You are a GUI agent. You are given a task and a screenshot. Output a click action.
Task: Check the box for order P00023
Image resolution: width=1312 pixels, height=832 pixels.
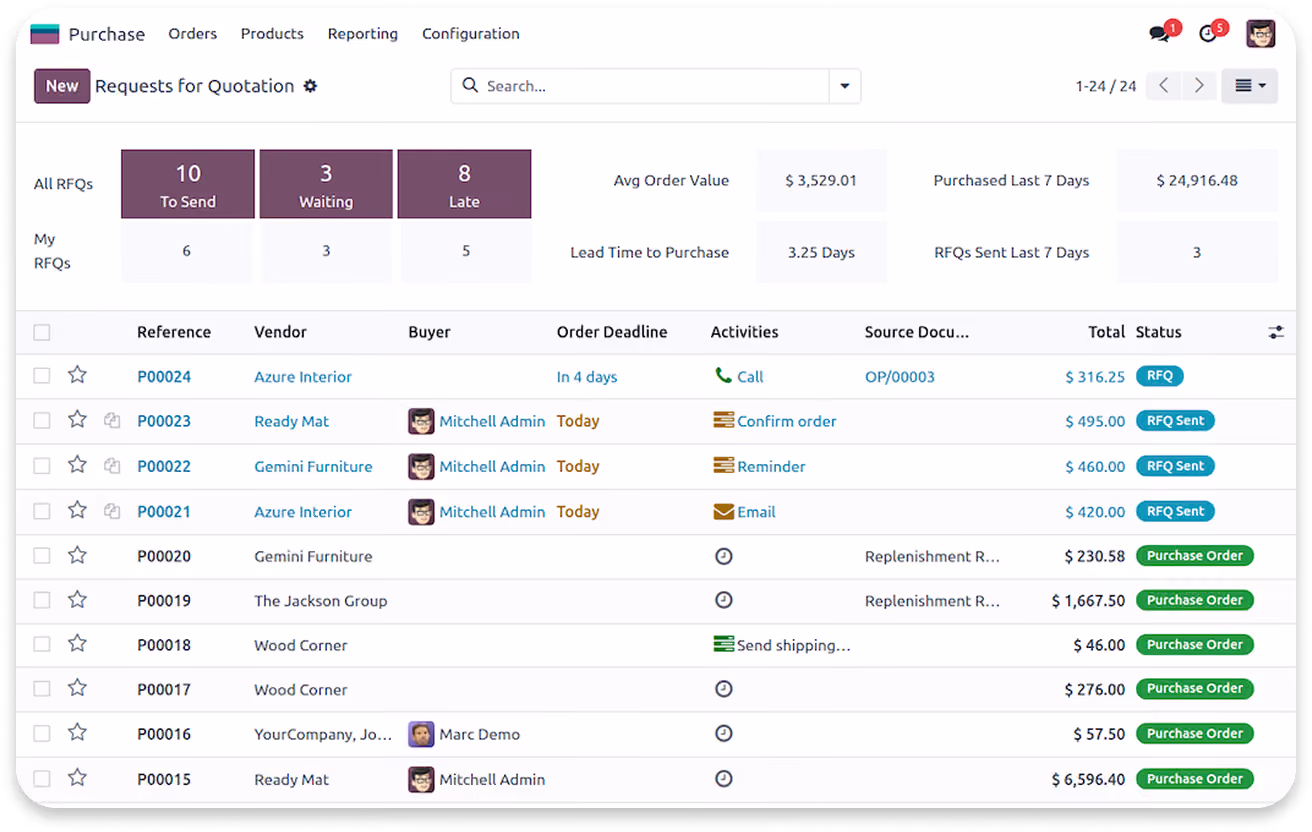click(42, 421)
